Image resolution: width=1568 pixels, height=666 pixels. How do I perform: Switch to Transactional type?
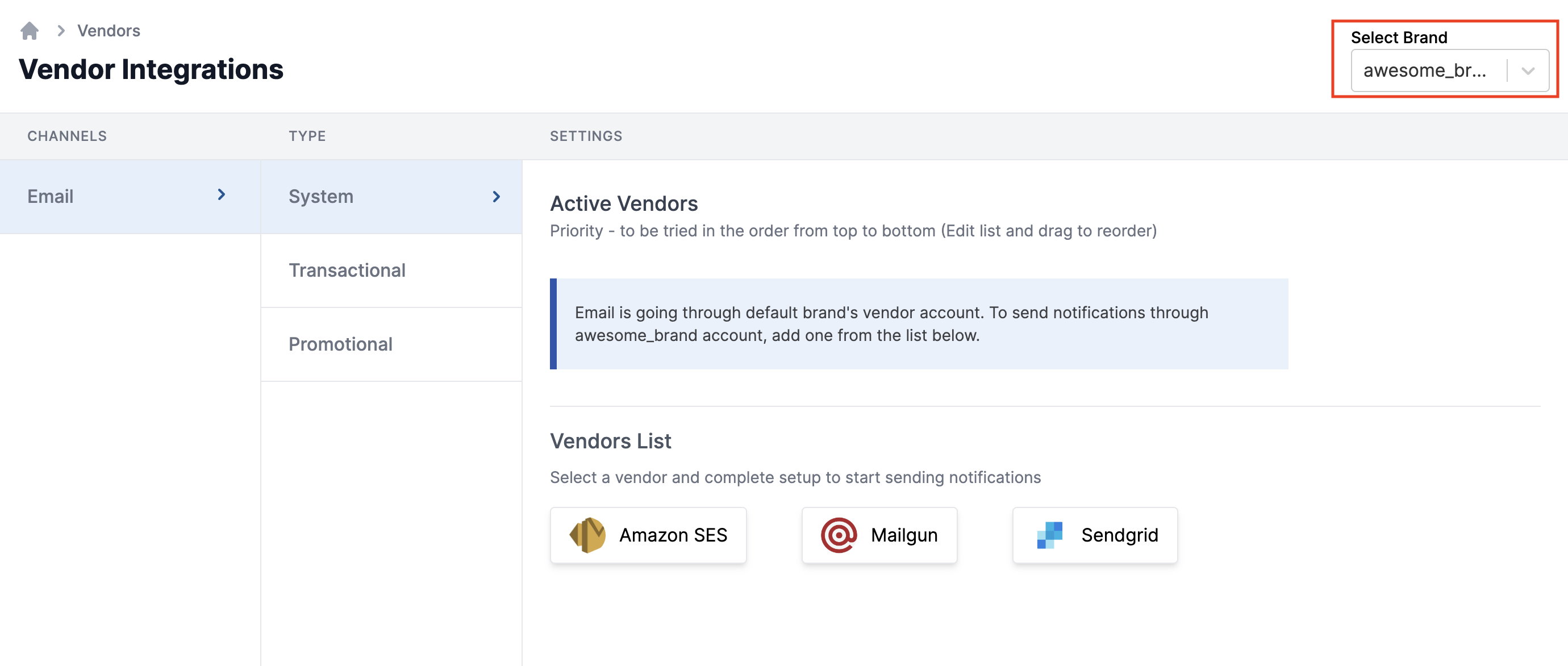pyautogui.click(x=347, y=270)
